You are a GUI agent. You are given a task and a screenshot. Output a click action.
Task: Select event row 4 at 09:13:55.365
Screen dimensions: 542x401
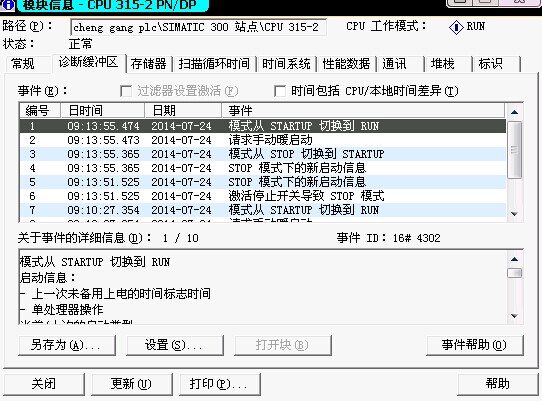coord(263,168)
